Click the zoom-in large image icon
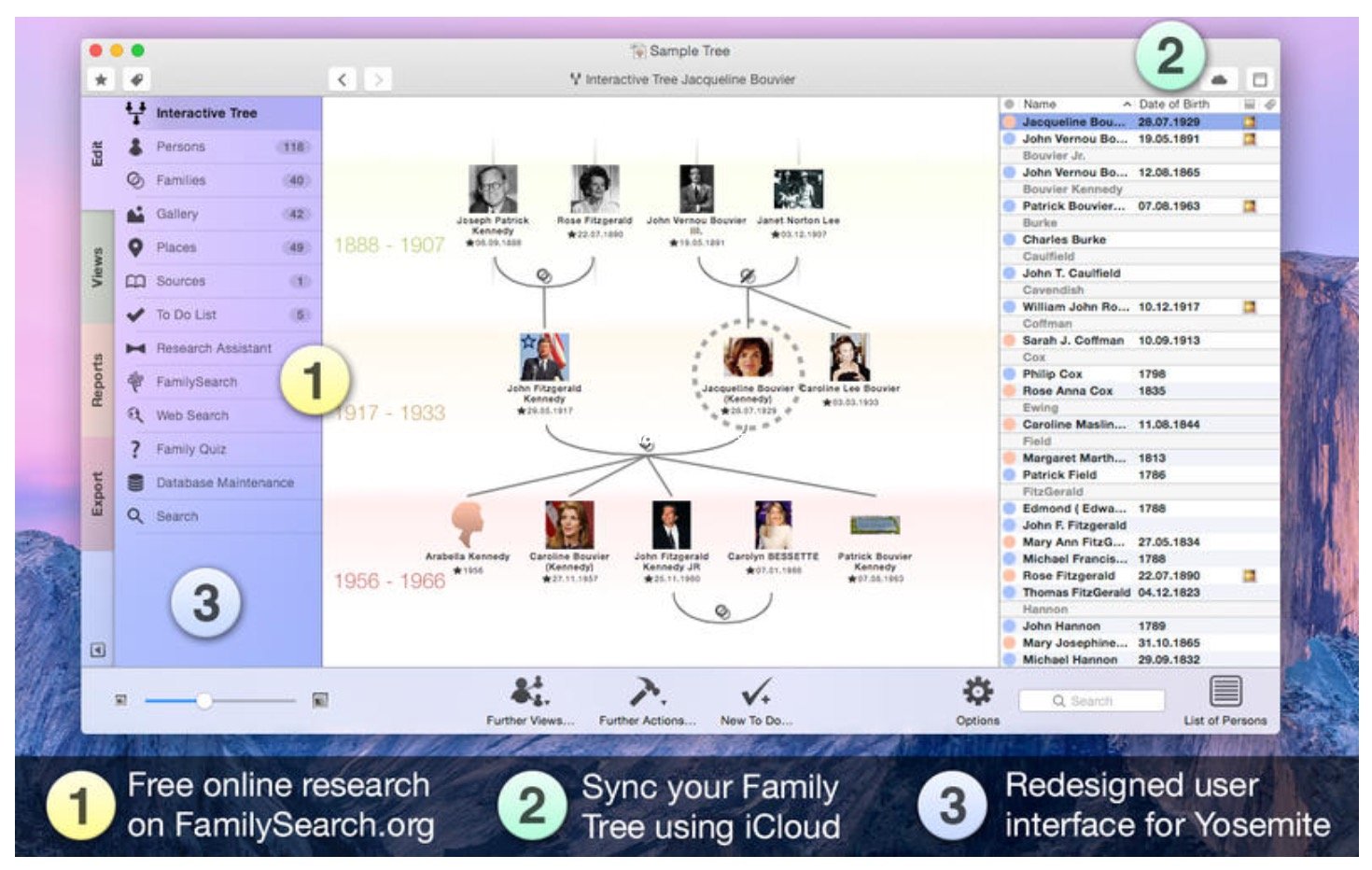This screenshot has height=870, width=1372. [320, 699]
